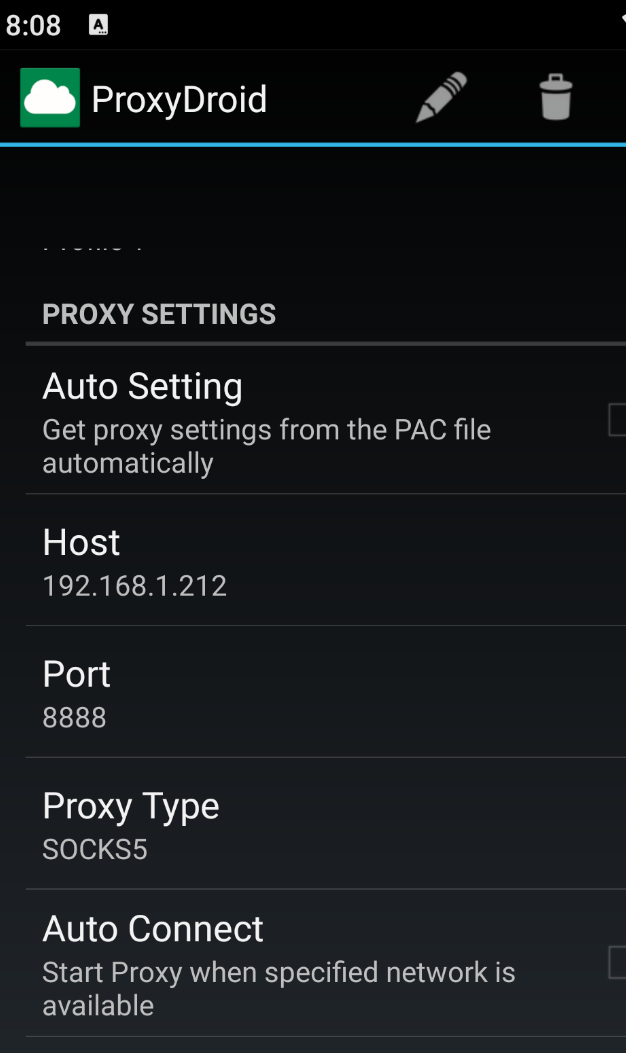The height and width of the screenshot is (1053, 626).
Task: Edit the 192.168.1.212 host address
Action: (x=135, y=586)
